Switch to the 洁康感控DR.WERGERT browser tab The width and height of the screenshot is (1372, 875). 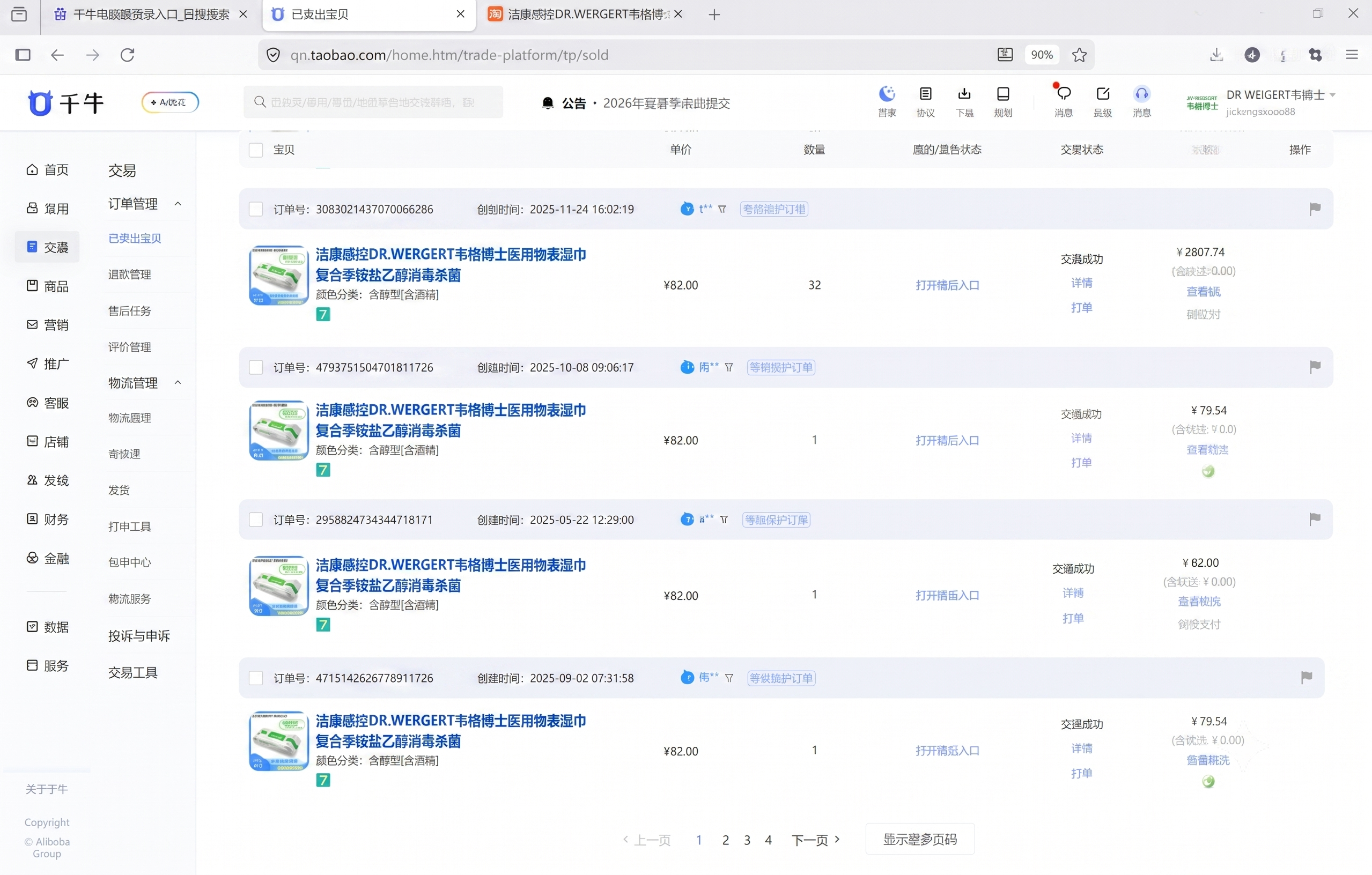pyautogui.click(x=585, y=15)
